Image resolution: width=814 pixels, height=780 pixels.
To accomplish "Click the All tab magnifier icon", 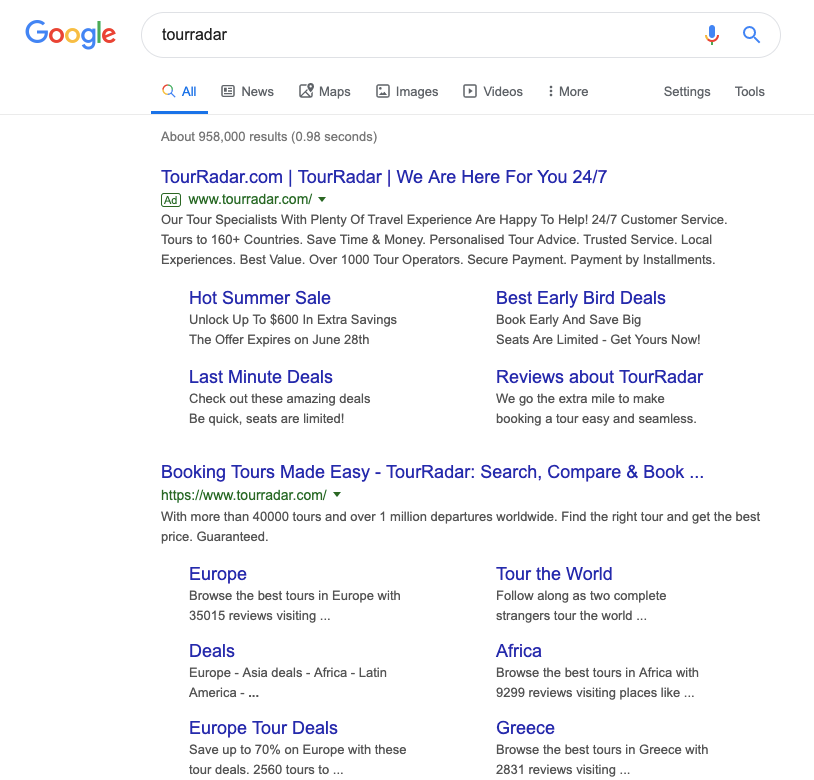I will [168, 91].
